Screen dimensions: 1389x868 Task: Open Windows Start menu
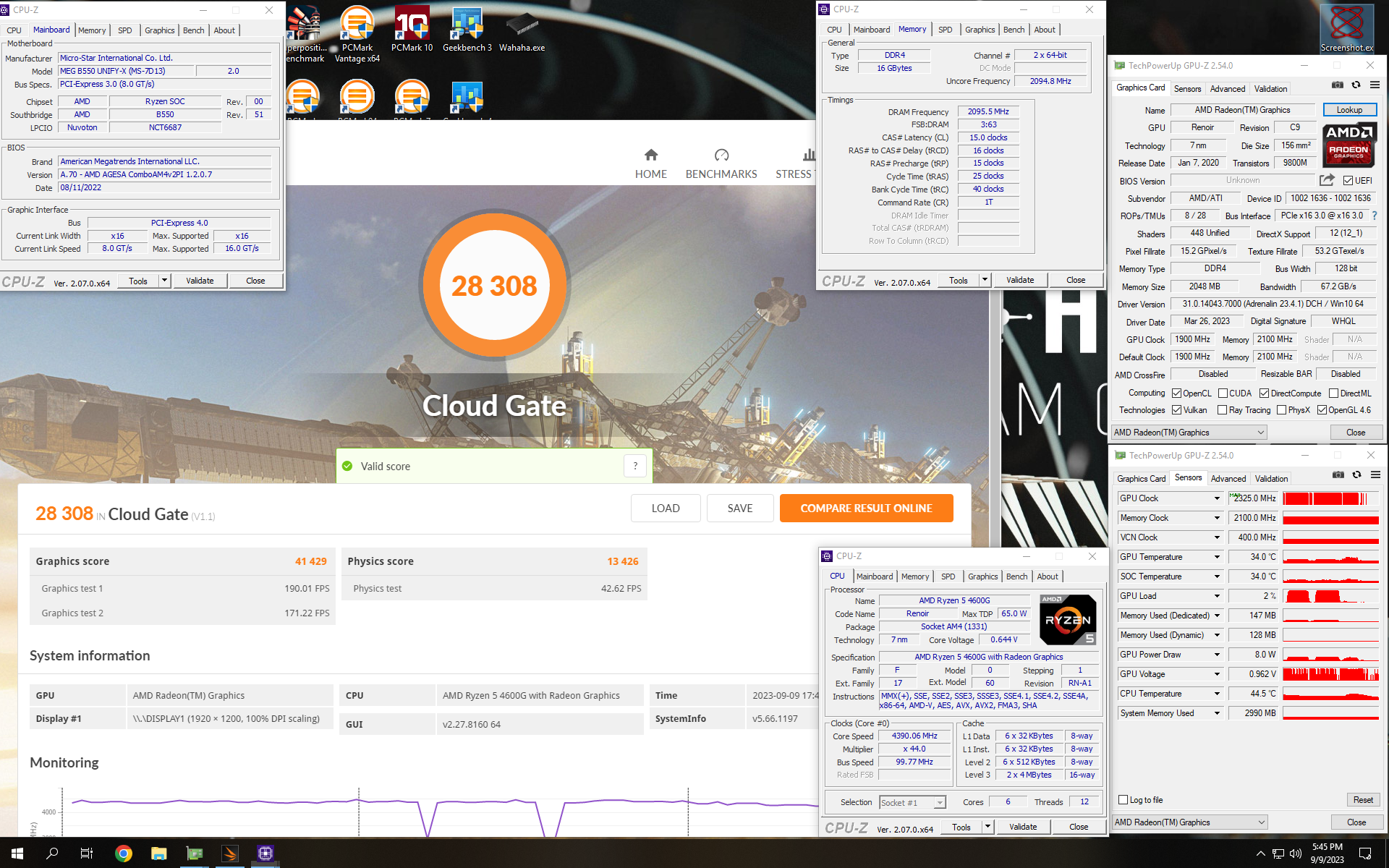17,854
